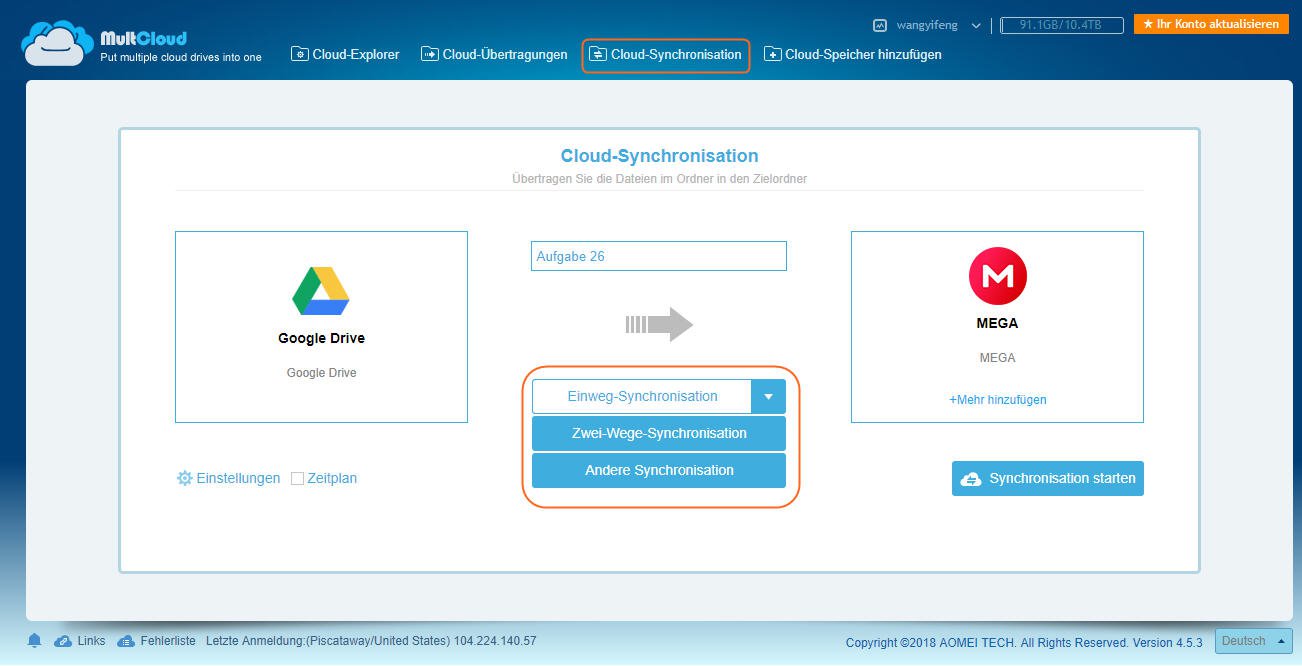Open Cloud-Speicher hinzufügen
This screenshot has width=1302, height=666.
[853, 54]
